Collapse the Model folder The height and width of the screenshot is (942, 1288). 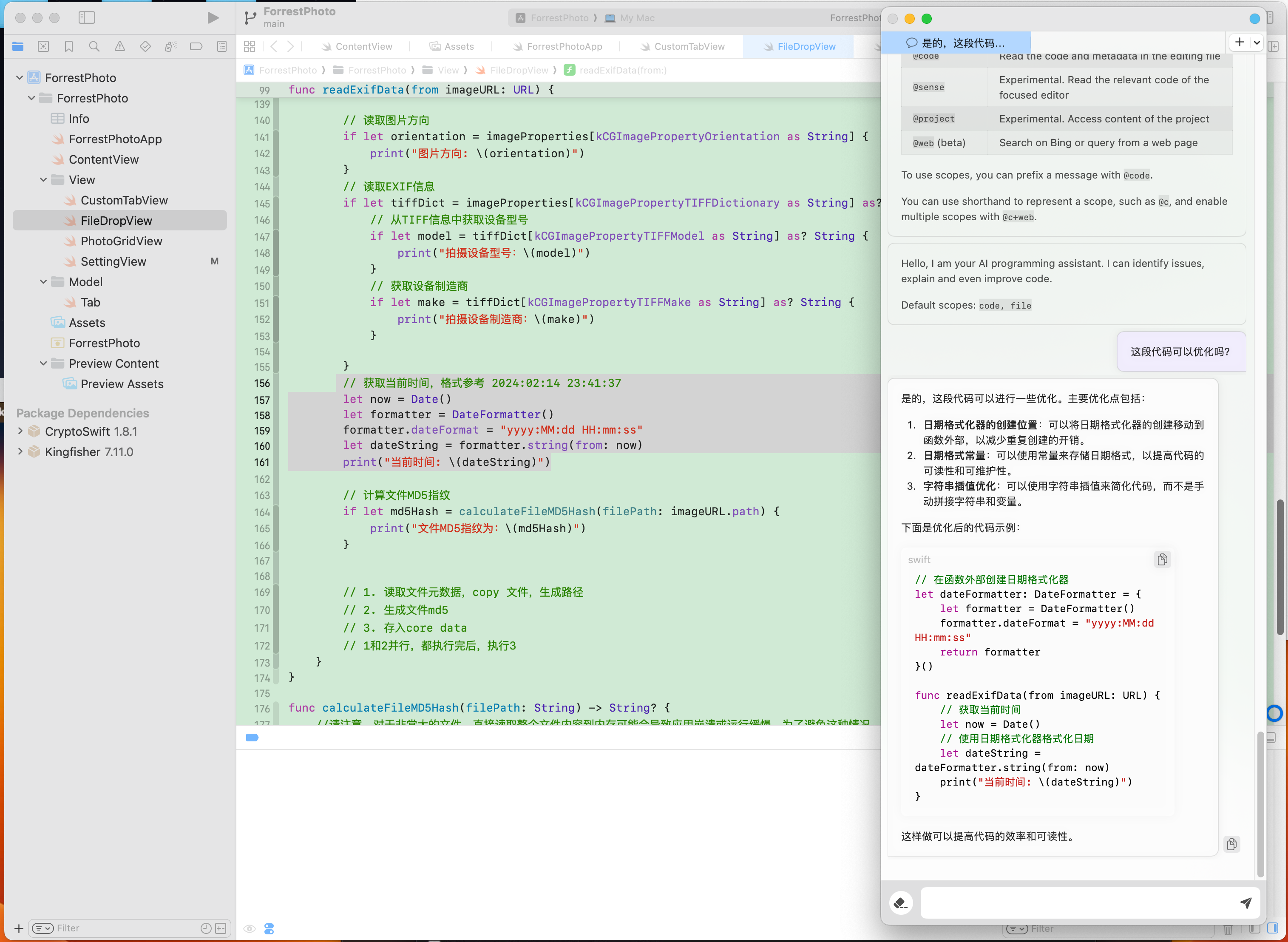point(43,282)
